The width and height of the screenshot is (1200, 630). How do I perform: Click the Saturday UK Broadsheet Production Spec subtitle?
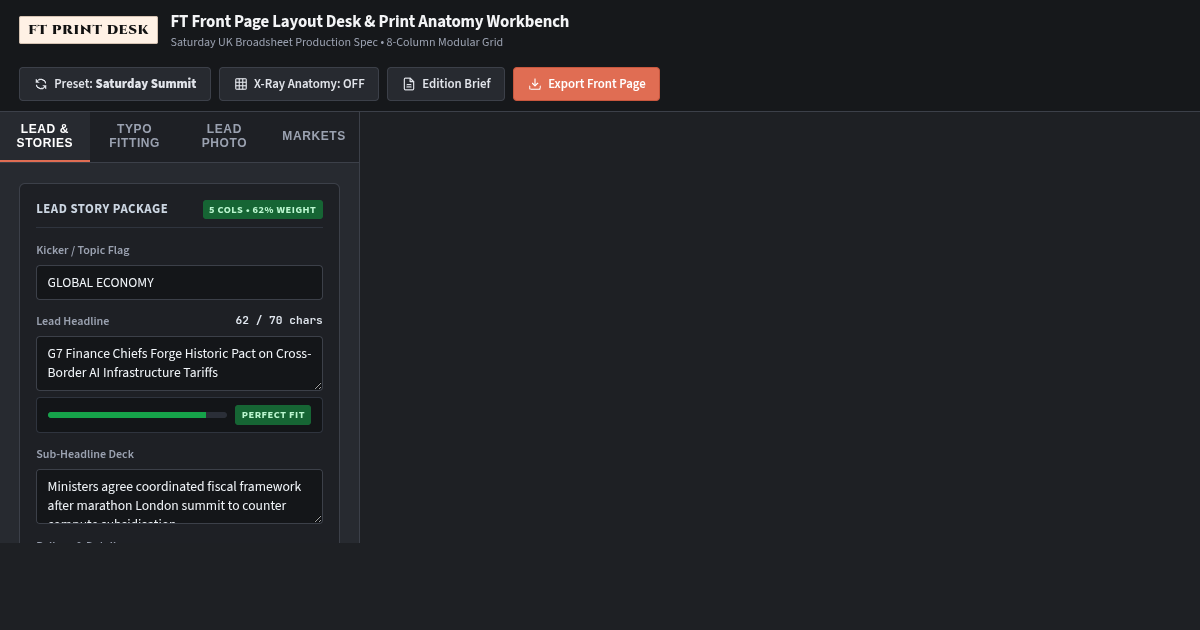pyautogui.click(x=336, y=42)
